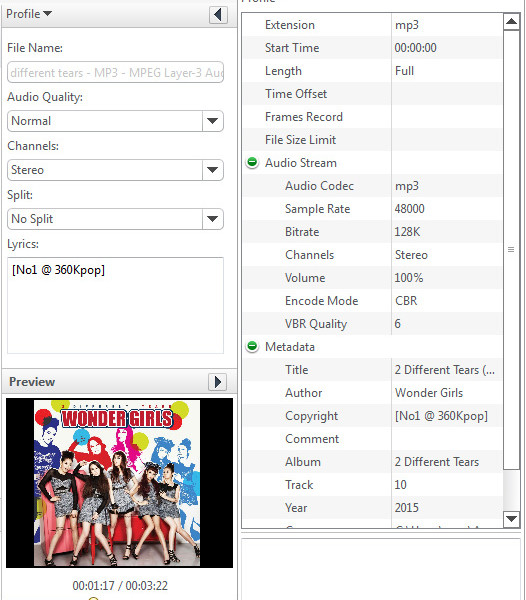Select the Frames Record row
Viewport: 526px width, 600px height.
pyautogui.click(x=372, y=117)
